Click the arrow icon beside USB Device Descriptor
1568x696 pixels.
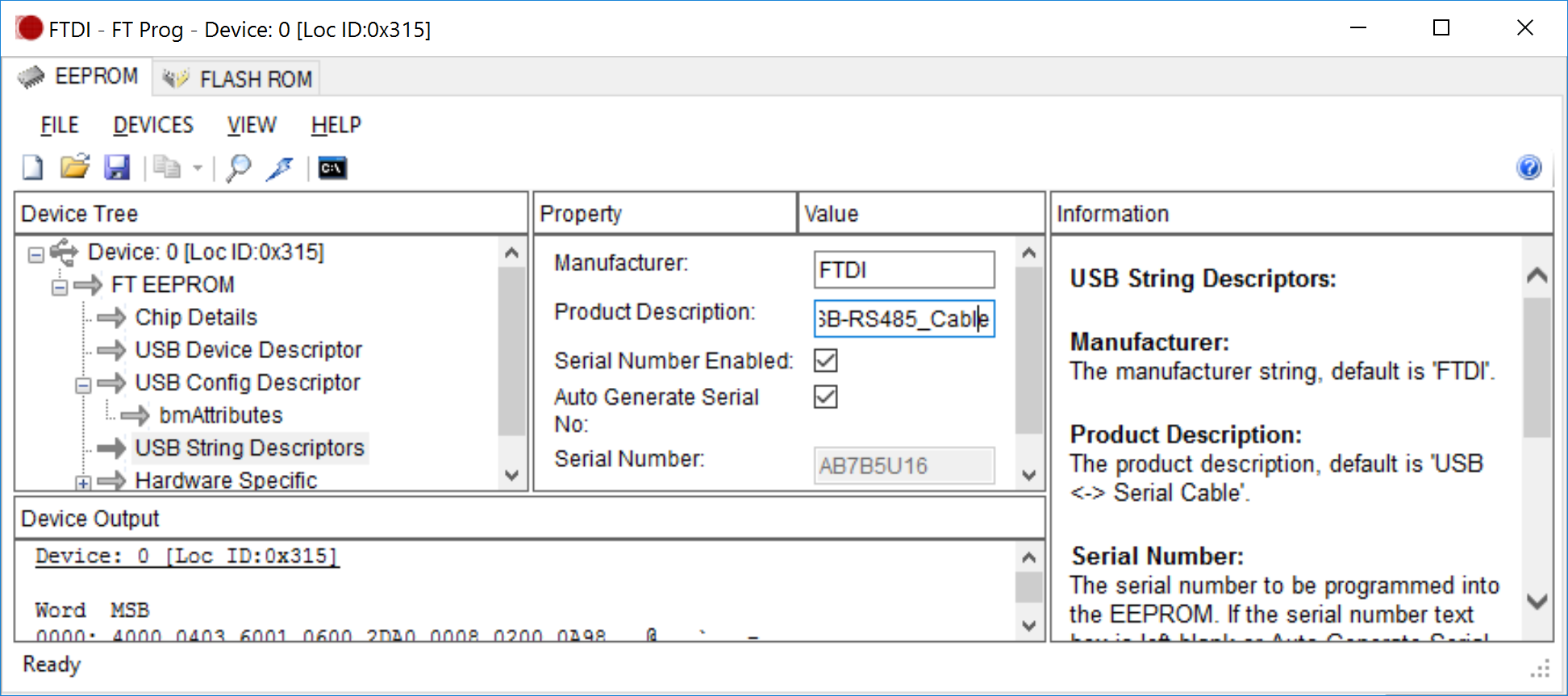point(111,350)
